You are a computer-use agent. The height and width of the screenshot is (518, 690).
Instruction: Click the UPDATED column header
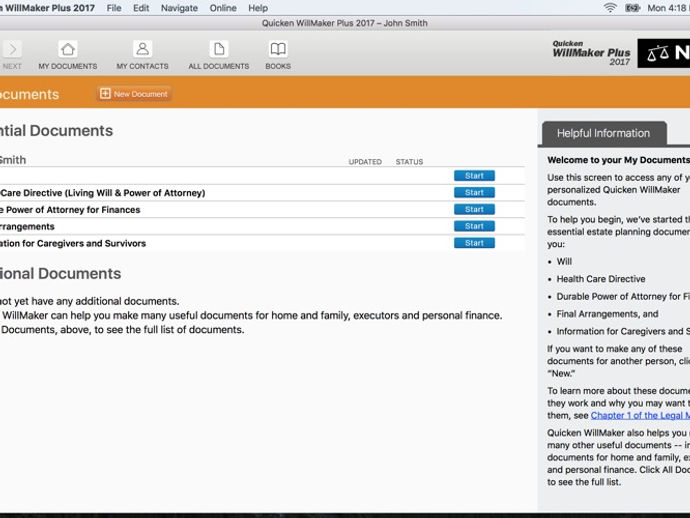coord(365,162)
